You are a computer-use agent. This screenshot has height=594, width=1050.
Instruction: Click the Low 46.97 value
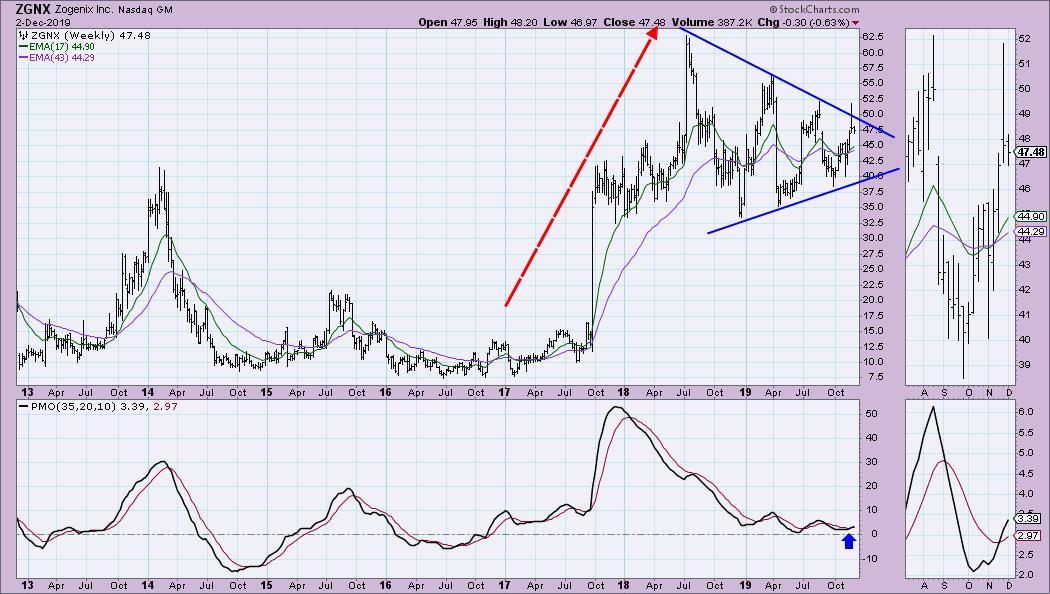(x=571, y=22)
